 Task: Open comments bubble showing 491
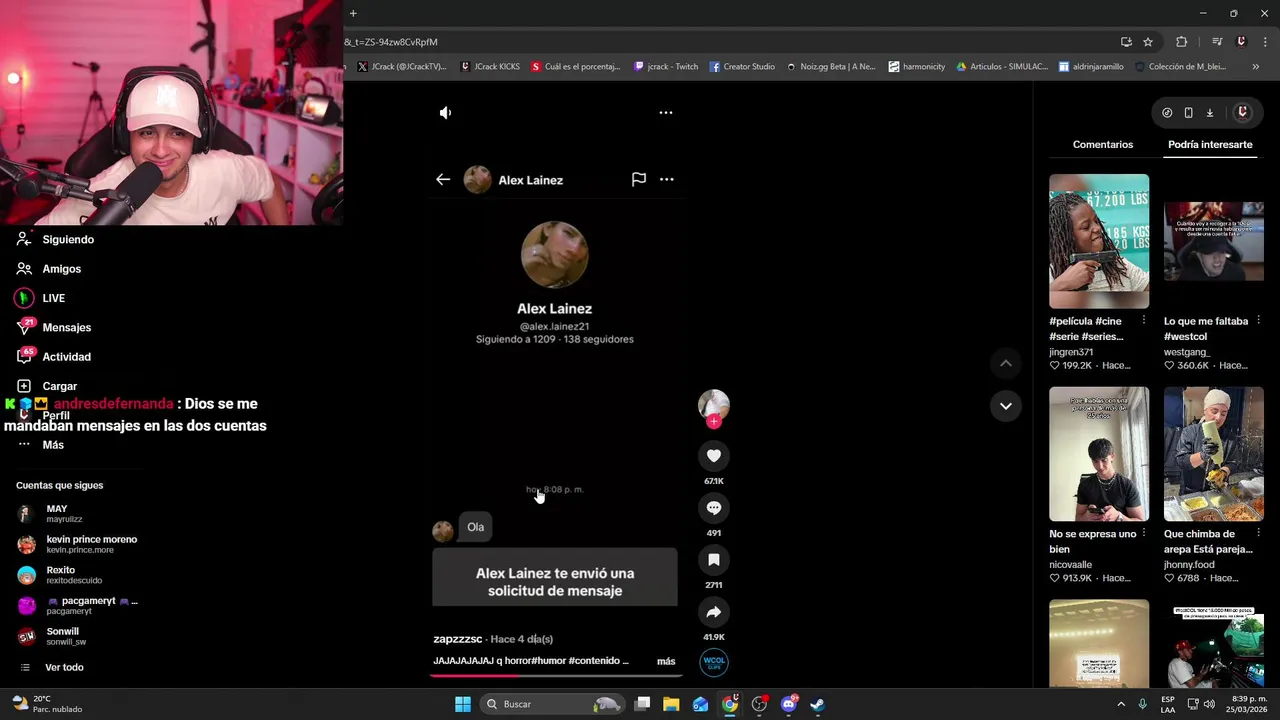(x=714, y=508)
